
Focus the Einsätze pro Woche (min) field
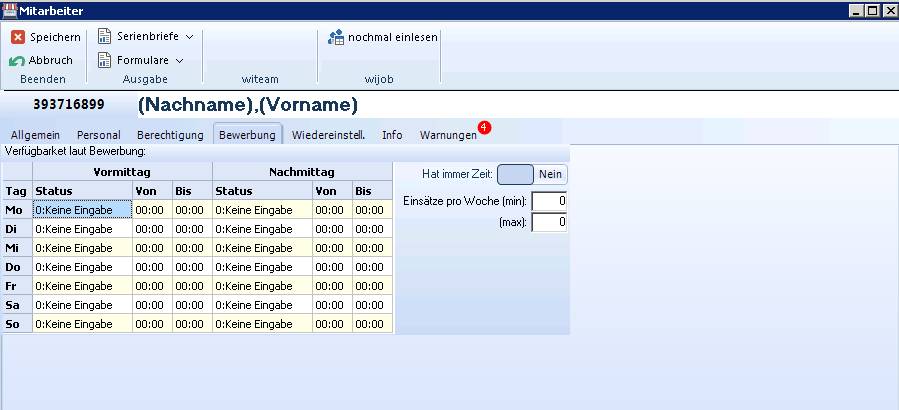[x=549, y=201]
